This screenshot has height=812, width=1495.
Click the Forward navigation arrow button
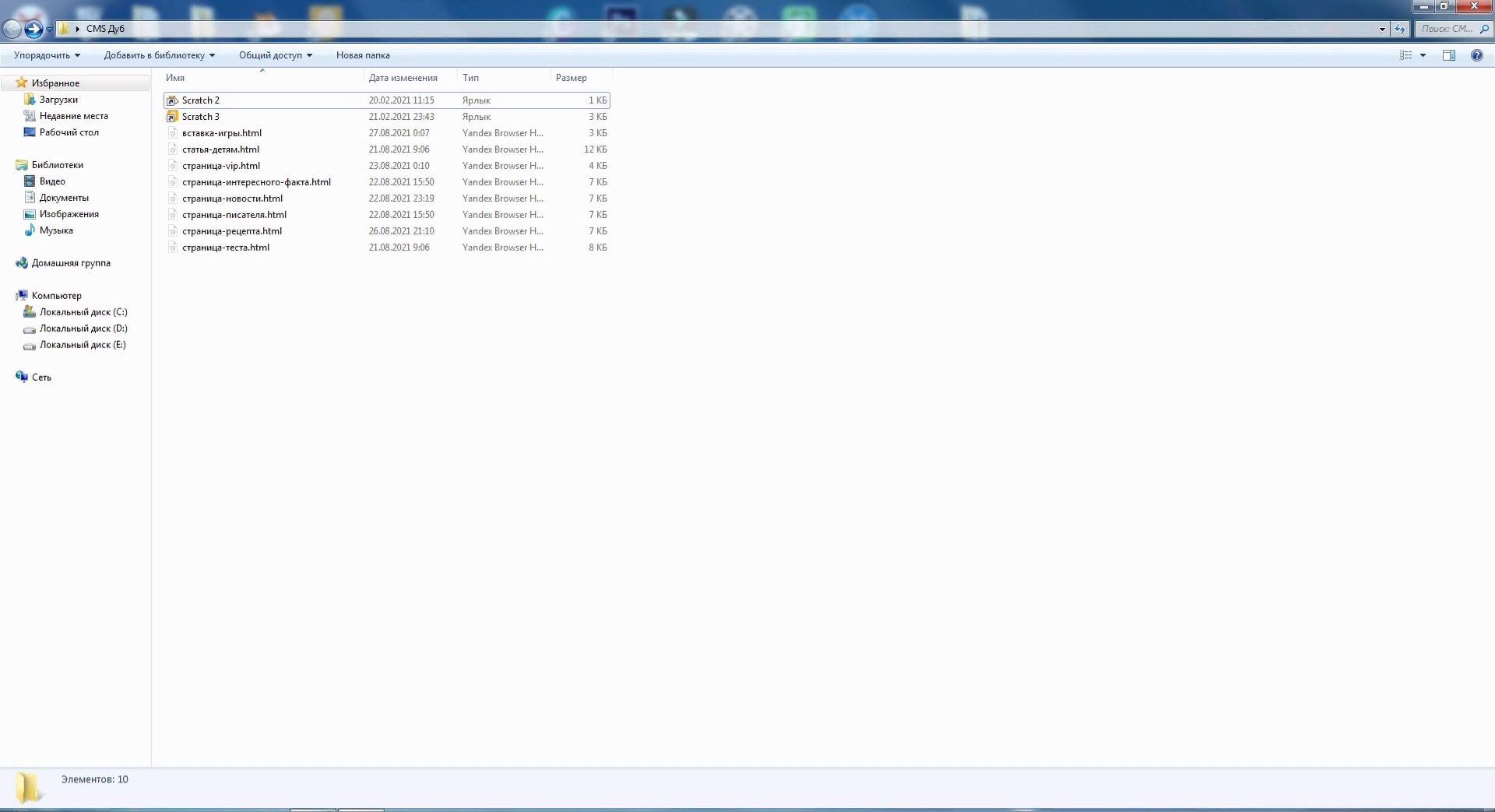click(33, 30)
